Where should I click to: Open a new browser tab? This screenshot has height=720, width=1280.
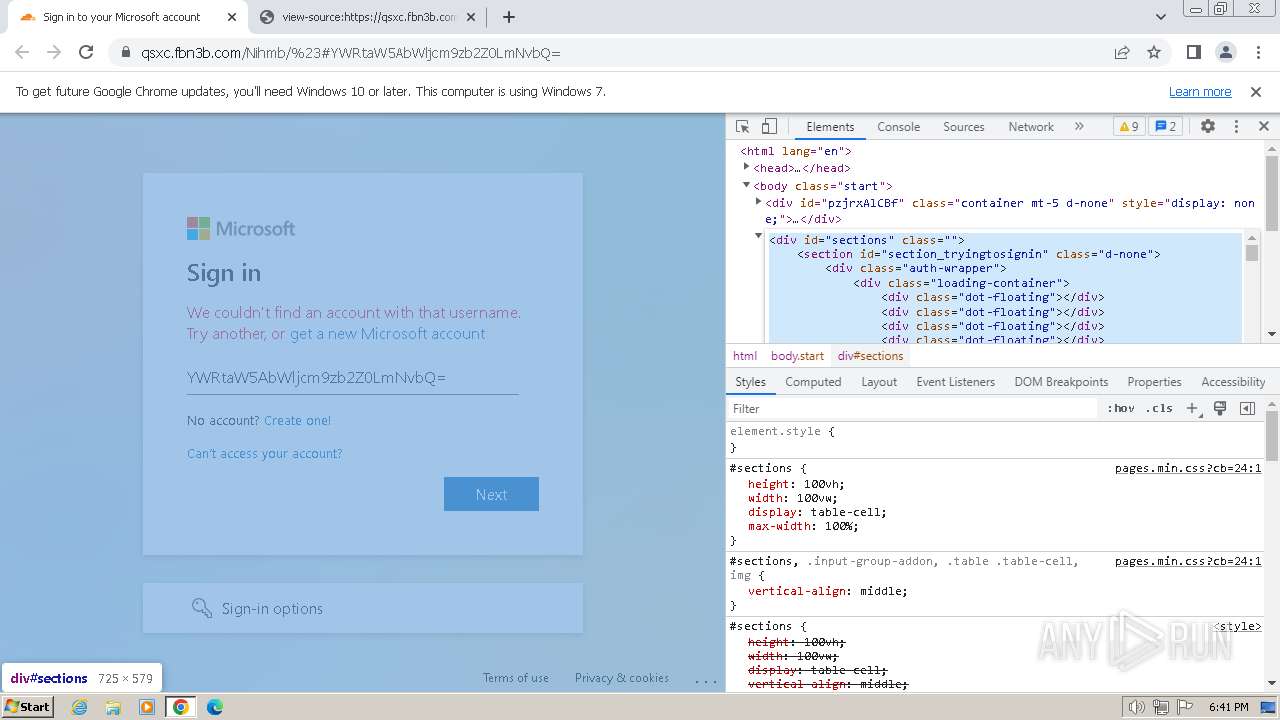click(x=509, y=17)
